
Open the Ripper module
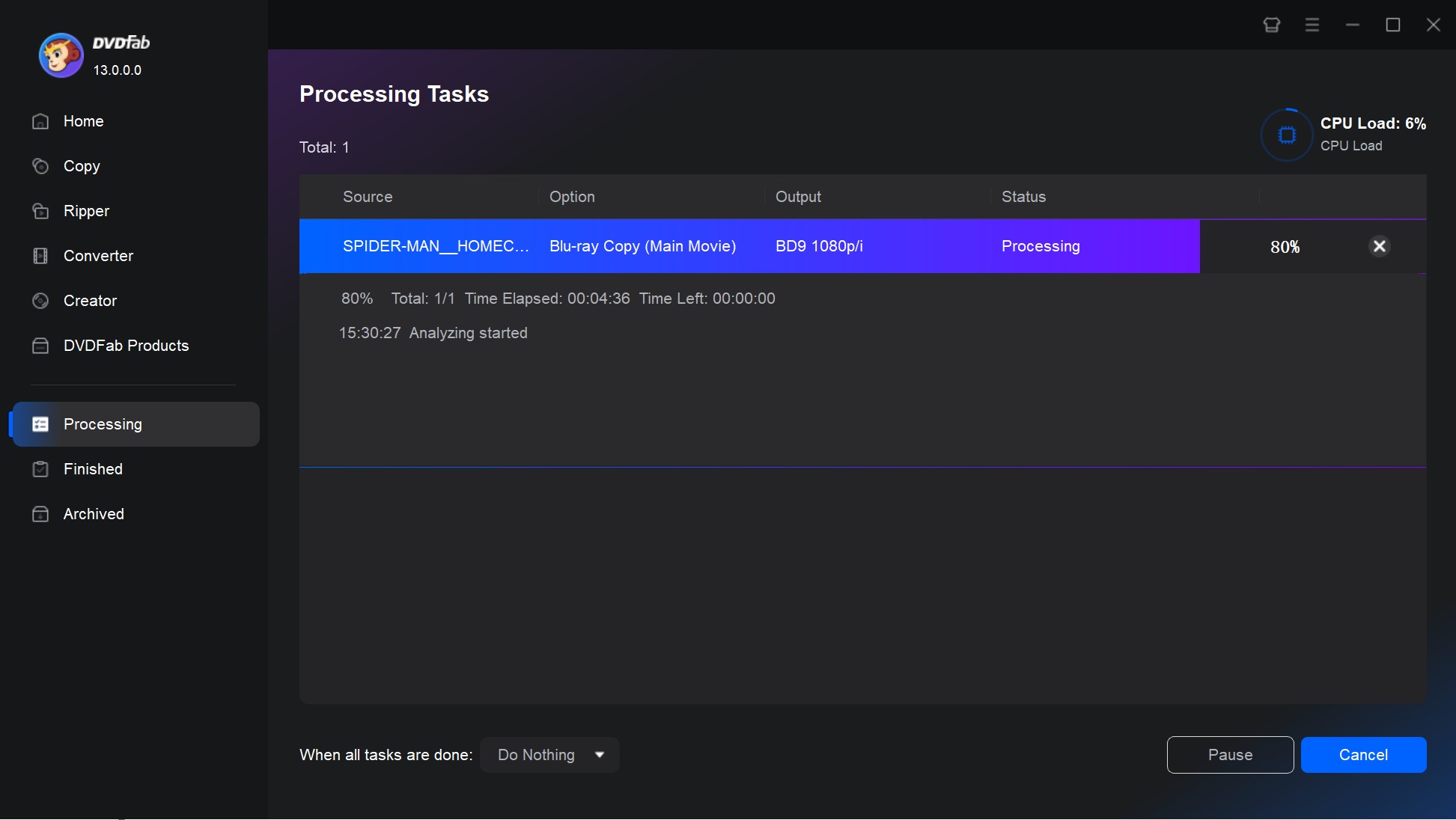pos(87,211)
